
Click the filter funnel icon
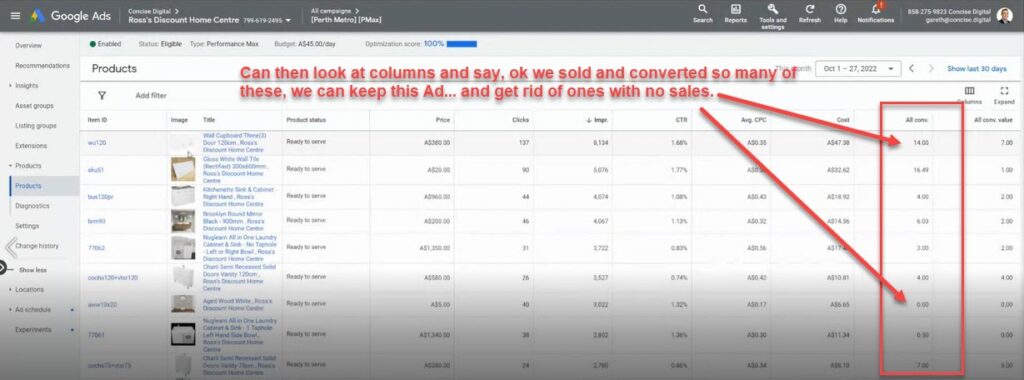(102, 95)
